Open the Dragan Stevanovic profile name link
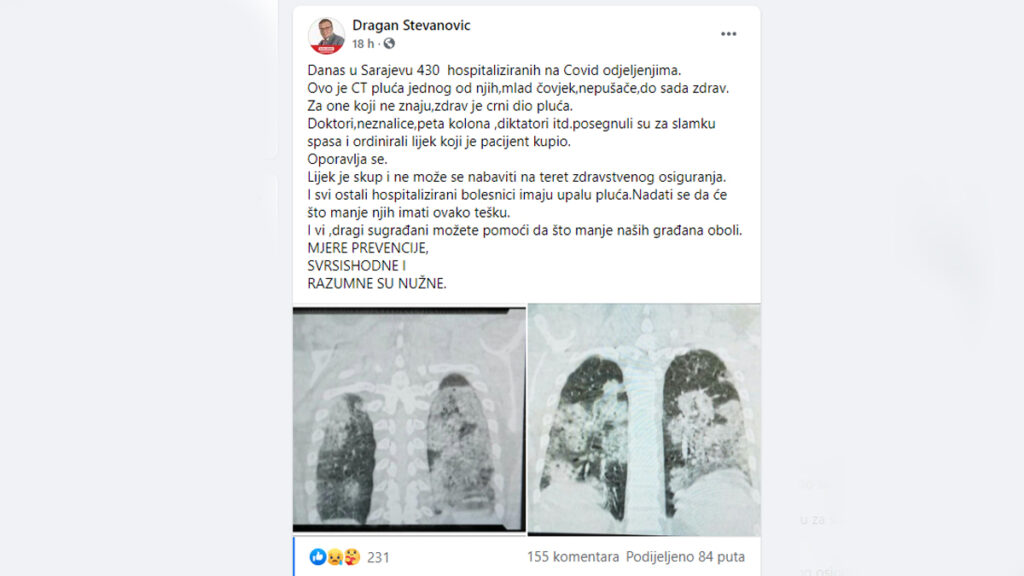Image resolution: width=1024 pixels, height=576 pixels. click(x=411, y=25)
